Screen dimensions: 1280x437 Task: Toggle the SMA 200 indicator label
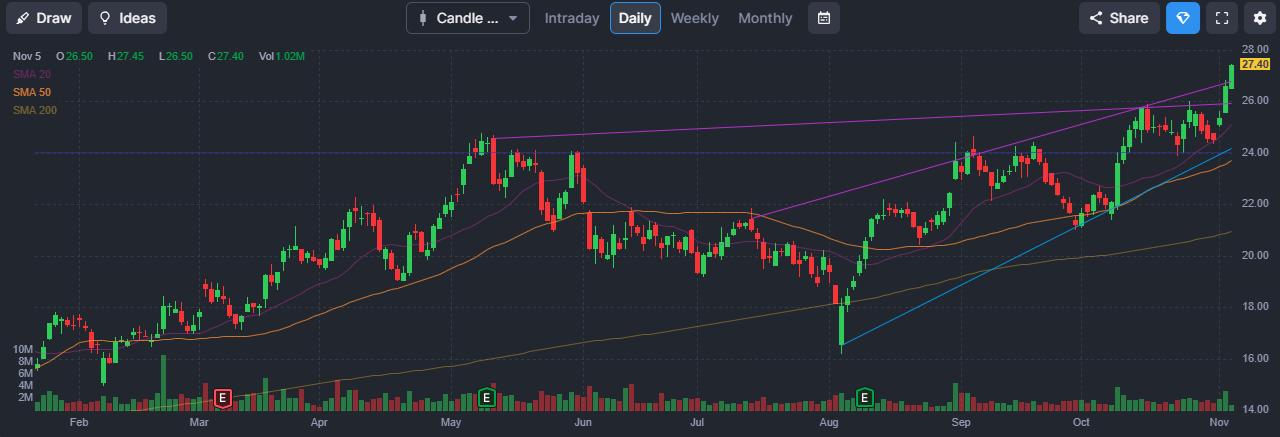(35, 110)
